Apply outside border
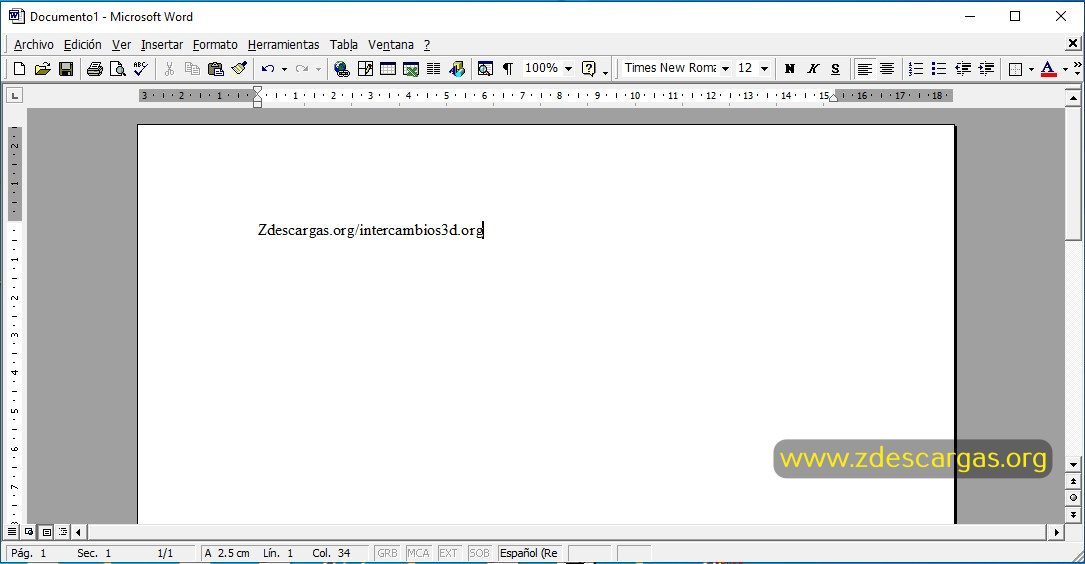Image resolution: width=1085 pixels, height=564 pixels. [1016, 69]
